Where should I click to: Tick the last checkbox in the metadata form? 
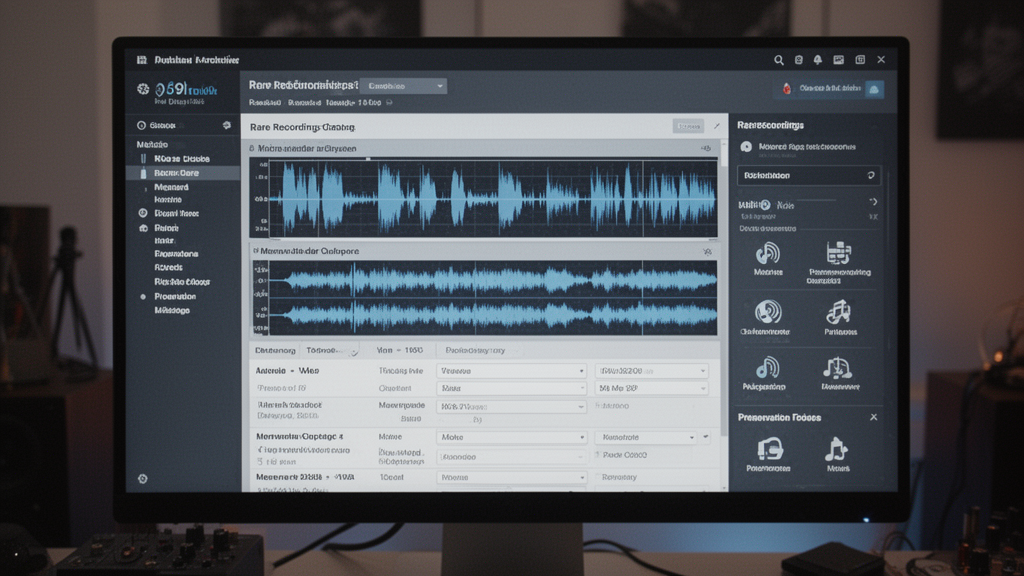coord(600,478)
